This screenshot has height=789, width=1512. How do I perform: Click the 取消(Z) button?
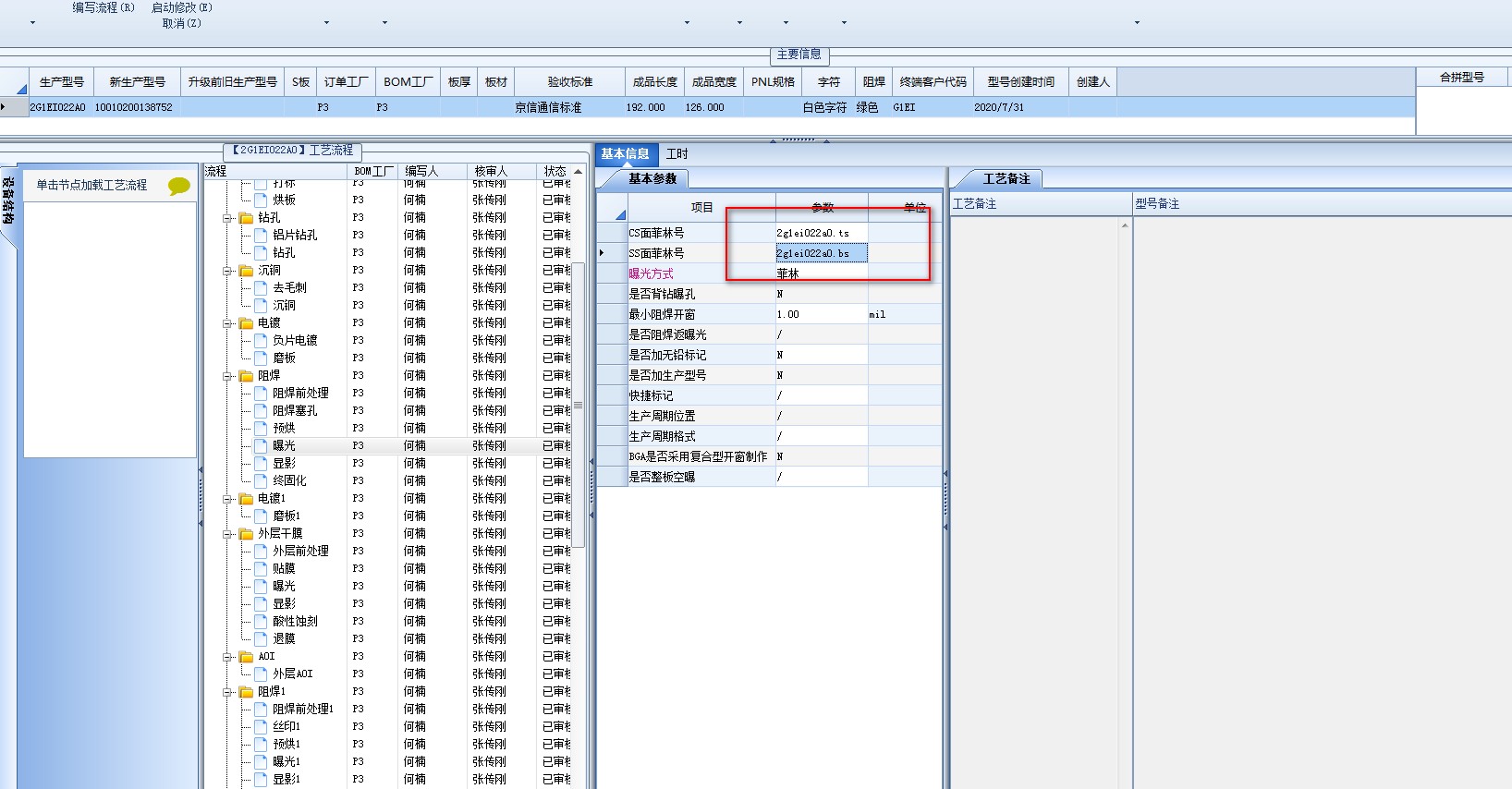click(182, 23)
